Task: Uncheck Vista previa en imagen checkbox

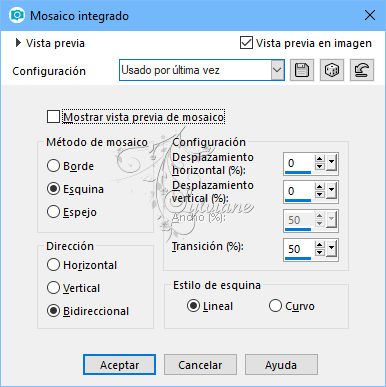Action: point(246,43)
